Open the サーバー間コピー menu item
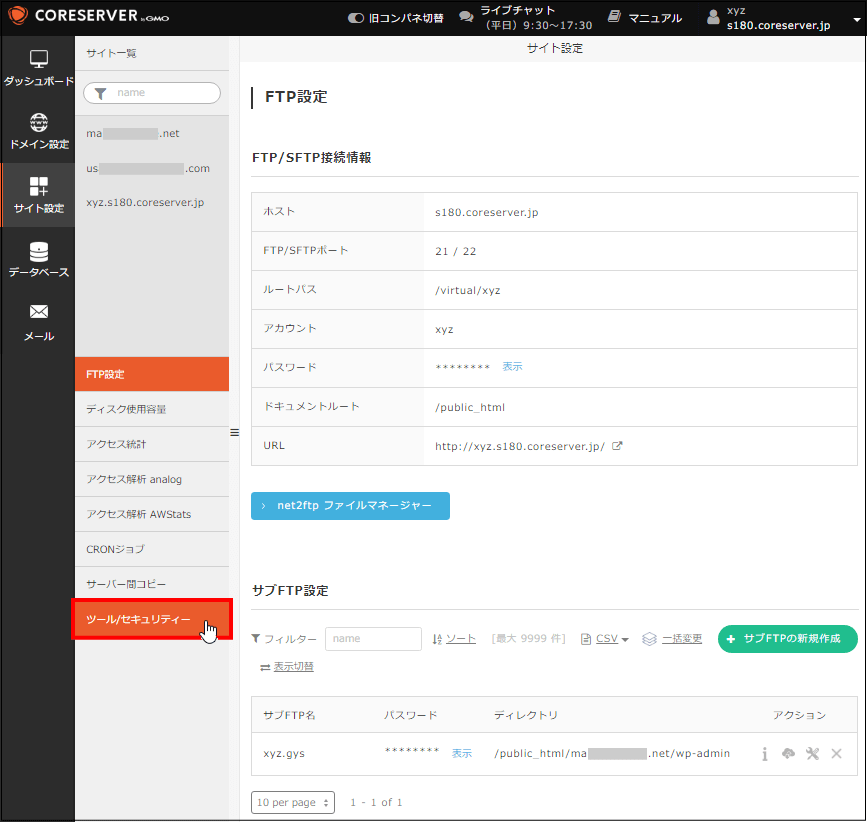This screenshot has height=822, width=867. [x=152, y=584]
